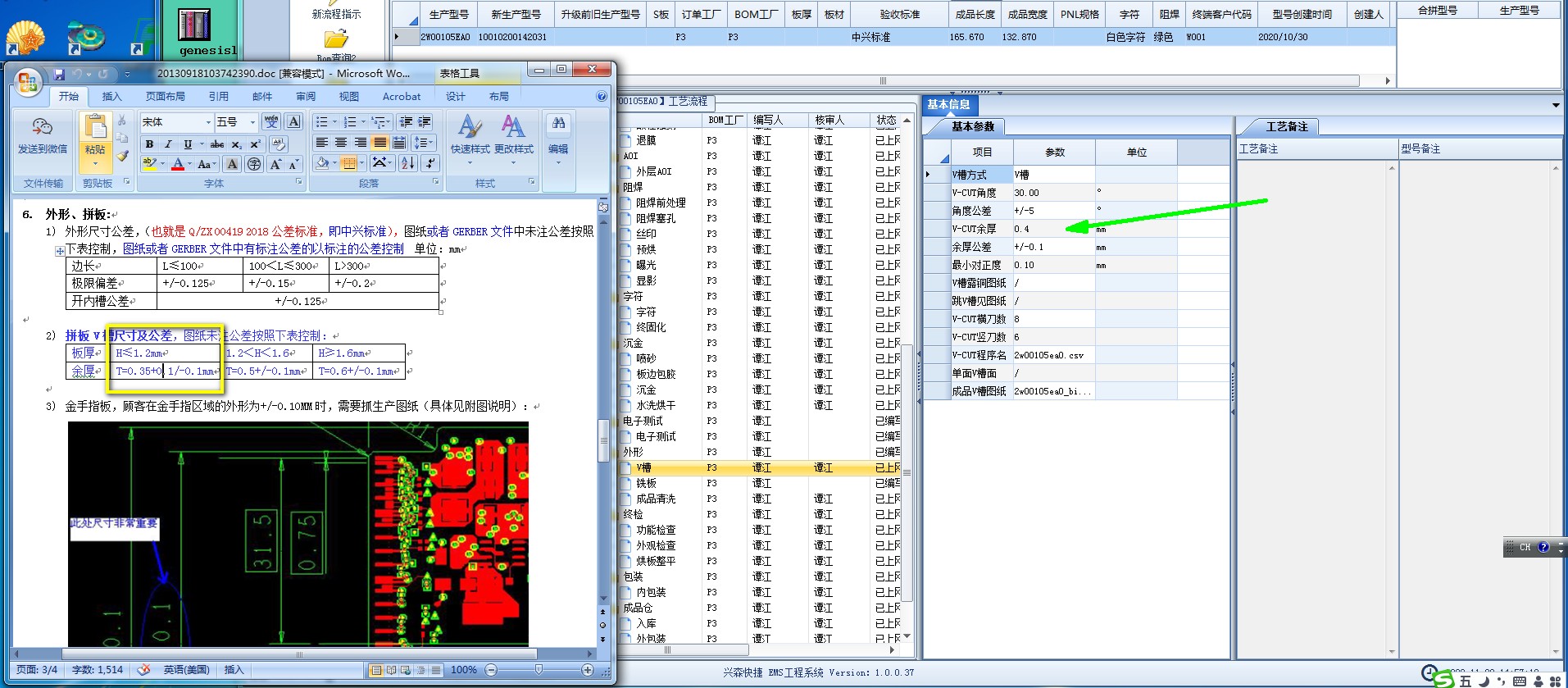Screen dimensions: 1568x688
Task: Click the 验收标准 column header
Action: [x=899, y=14]
